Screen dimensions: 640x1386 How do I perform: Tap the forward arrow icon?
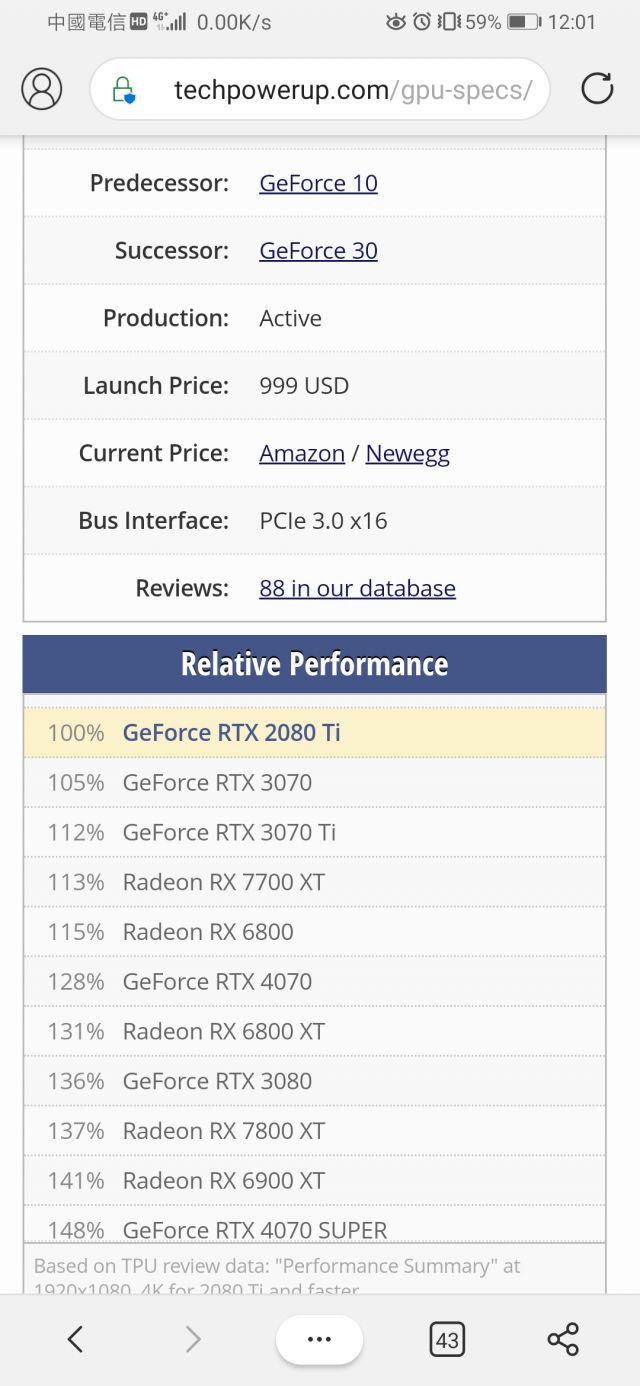click(x=193, y=1339)
